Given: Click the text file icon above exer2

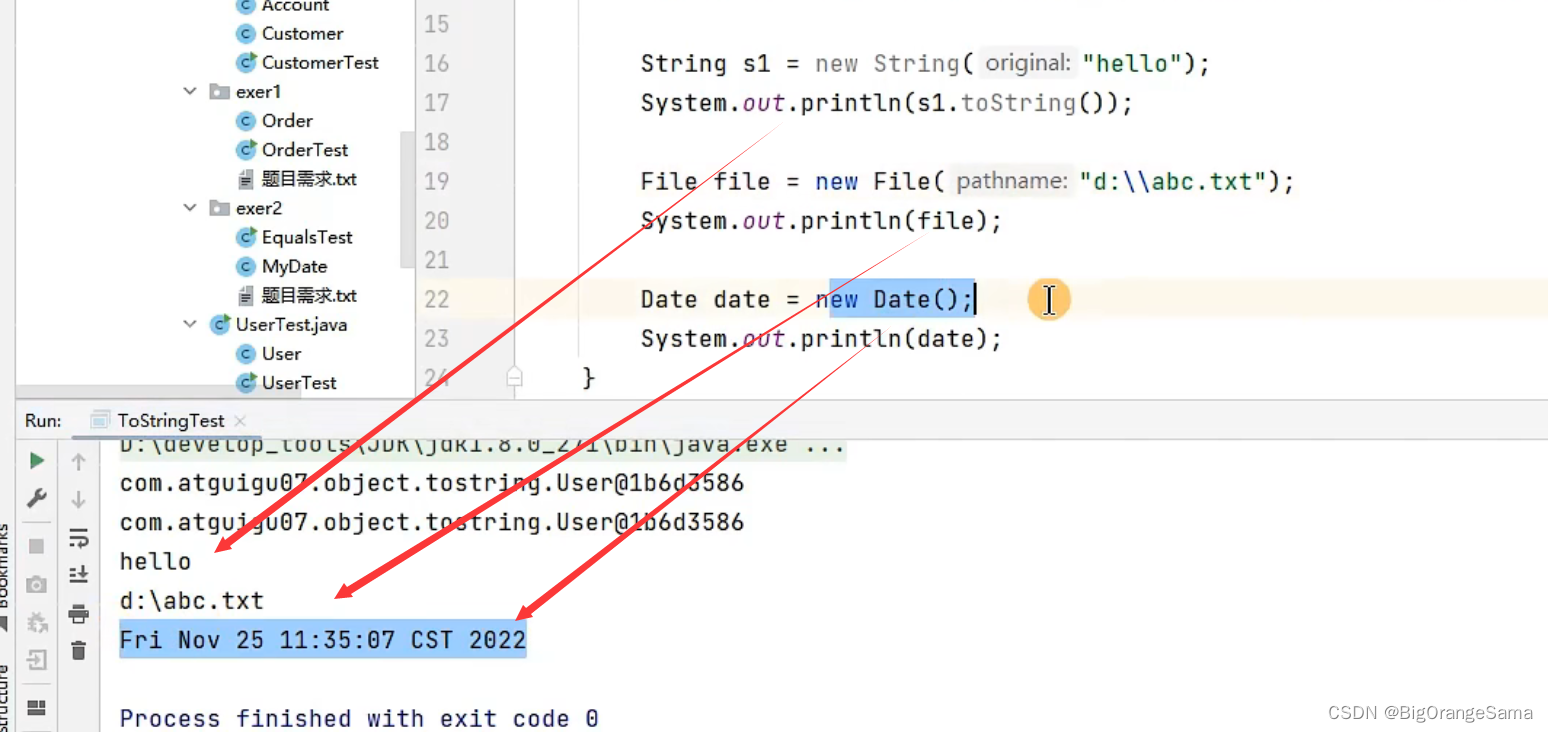Looking at the screenshot, I should point(246,179).
